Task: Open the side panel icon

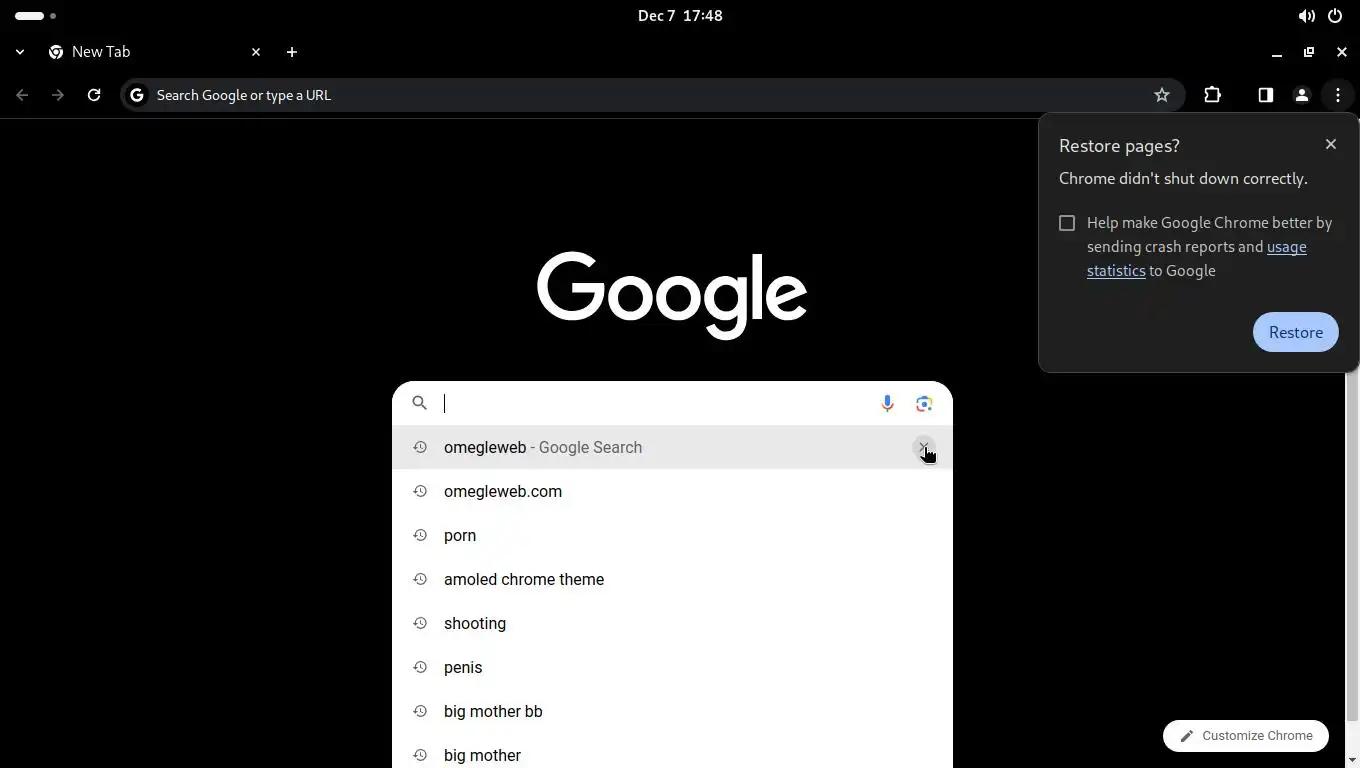Action: tap(1265, 95)
